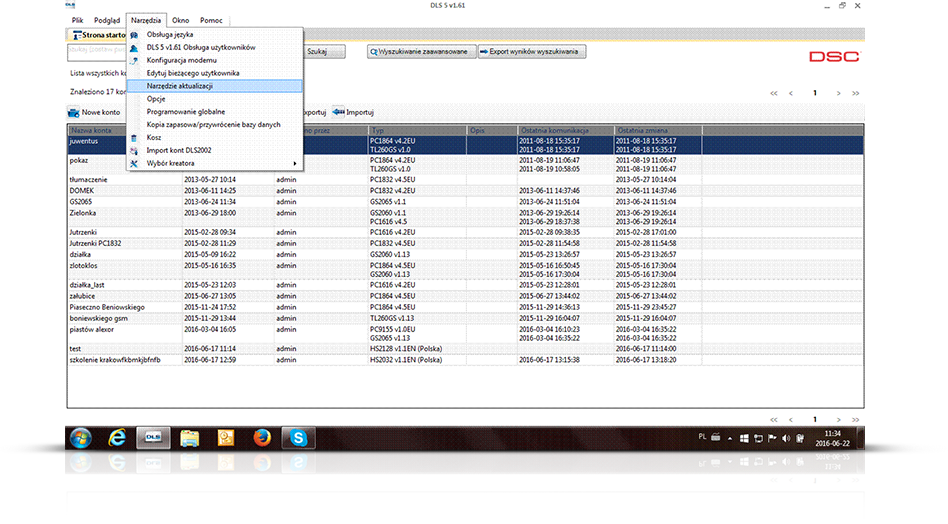This screenshot has width=948, height=524.
Task: Open the Action Center flag icon
Action: [x=772, y=438]
